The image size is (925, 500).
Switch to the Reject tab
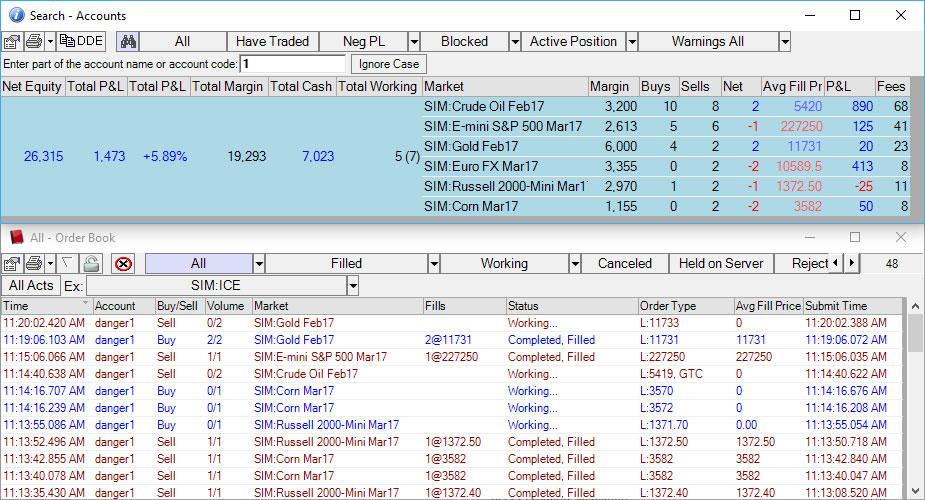coord(802,264)
